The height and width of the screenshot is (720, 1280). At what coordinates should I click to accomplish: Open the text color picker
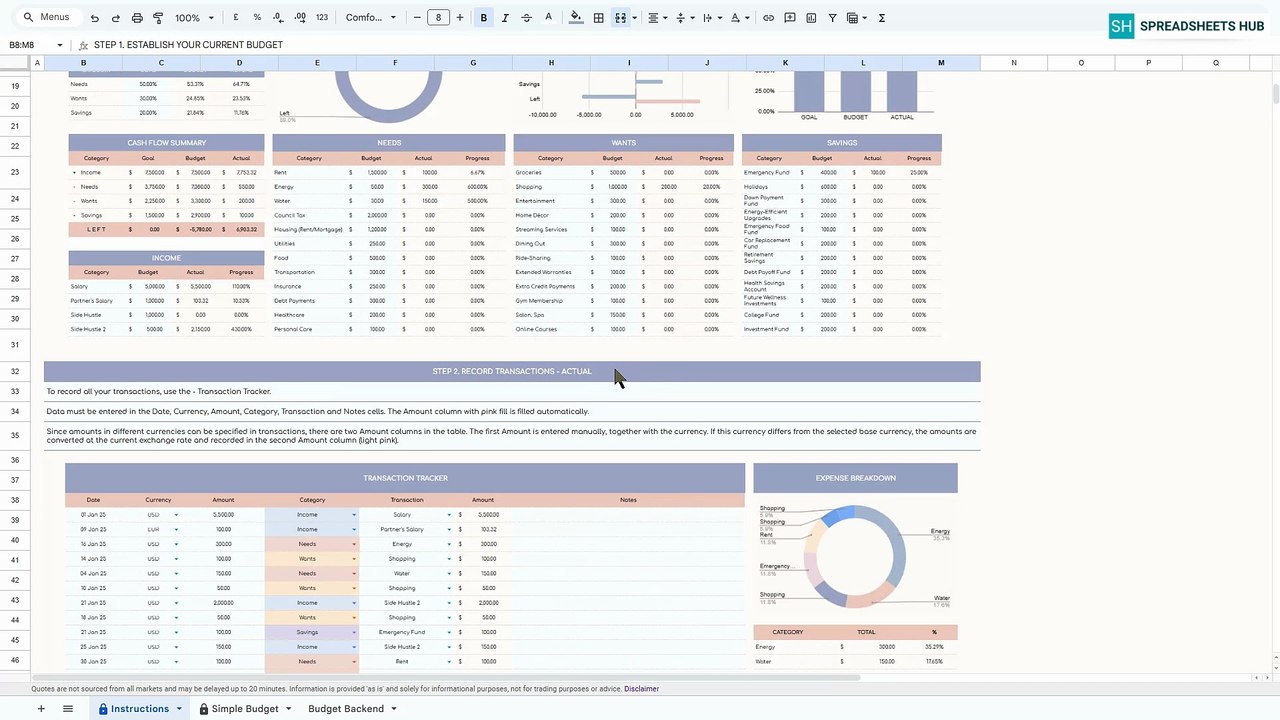pos(548,18)
